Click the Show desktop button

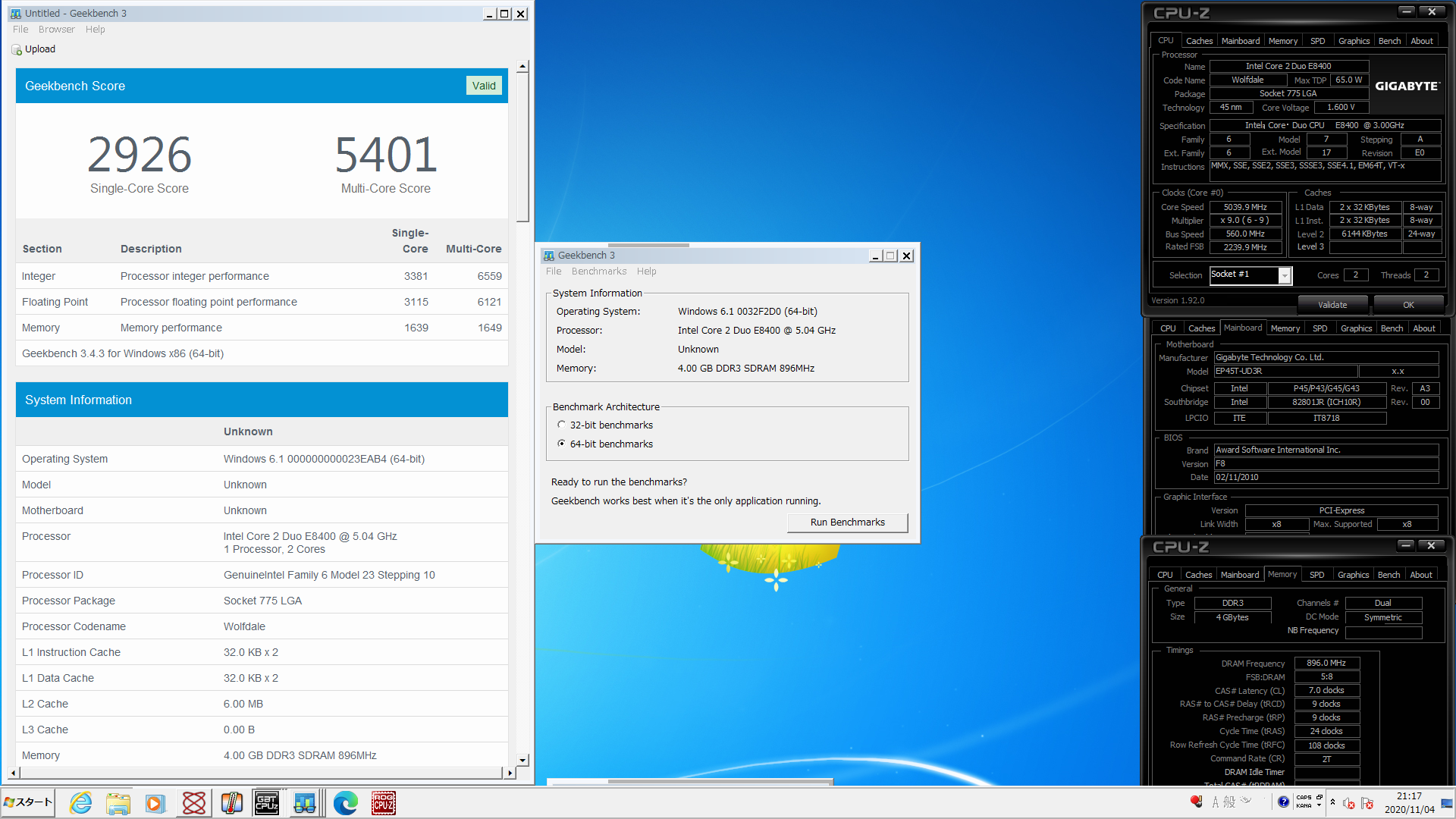pos(1447,803)
